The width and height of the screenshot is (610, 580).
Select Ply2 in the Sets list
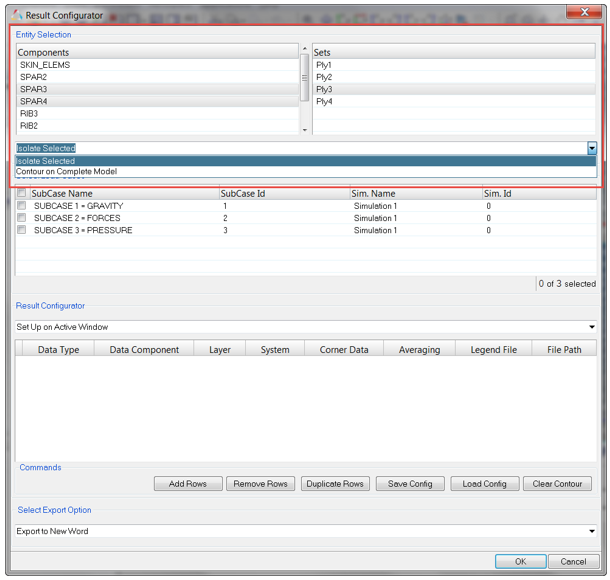(x=324, y=77)
